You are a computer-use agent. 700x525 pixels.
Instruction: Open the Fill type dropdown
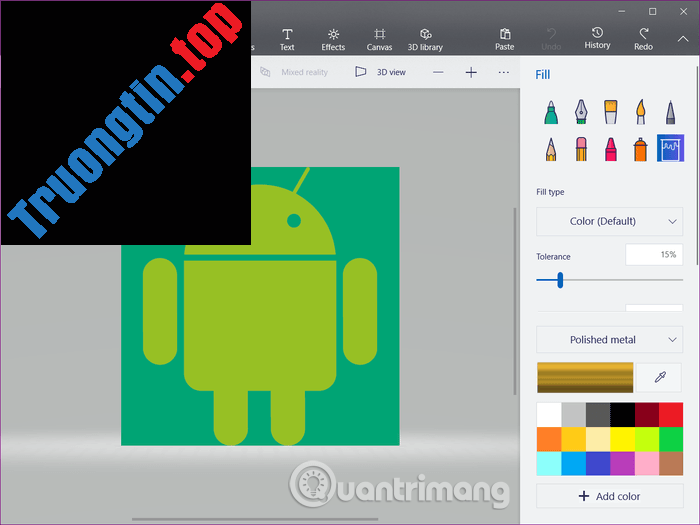pyautogui.click(x=609, y=221)
